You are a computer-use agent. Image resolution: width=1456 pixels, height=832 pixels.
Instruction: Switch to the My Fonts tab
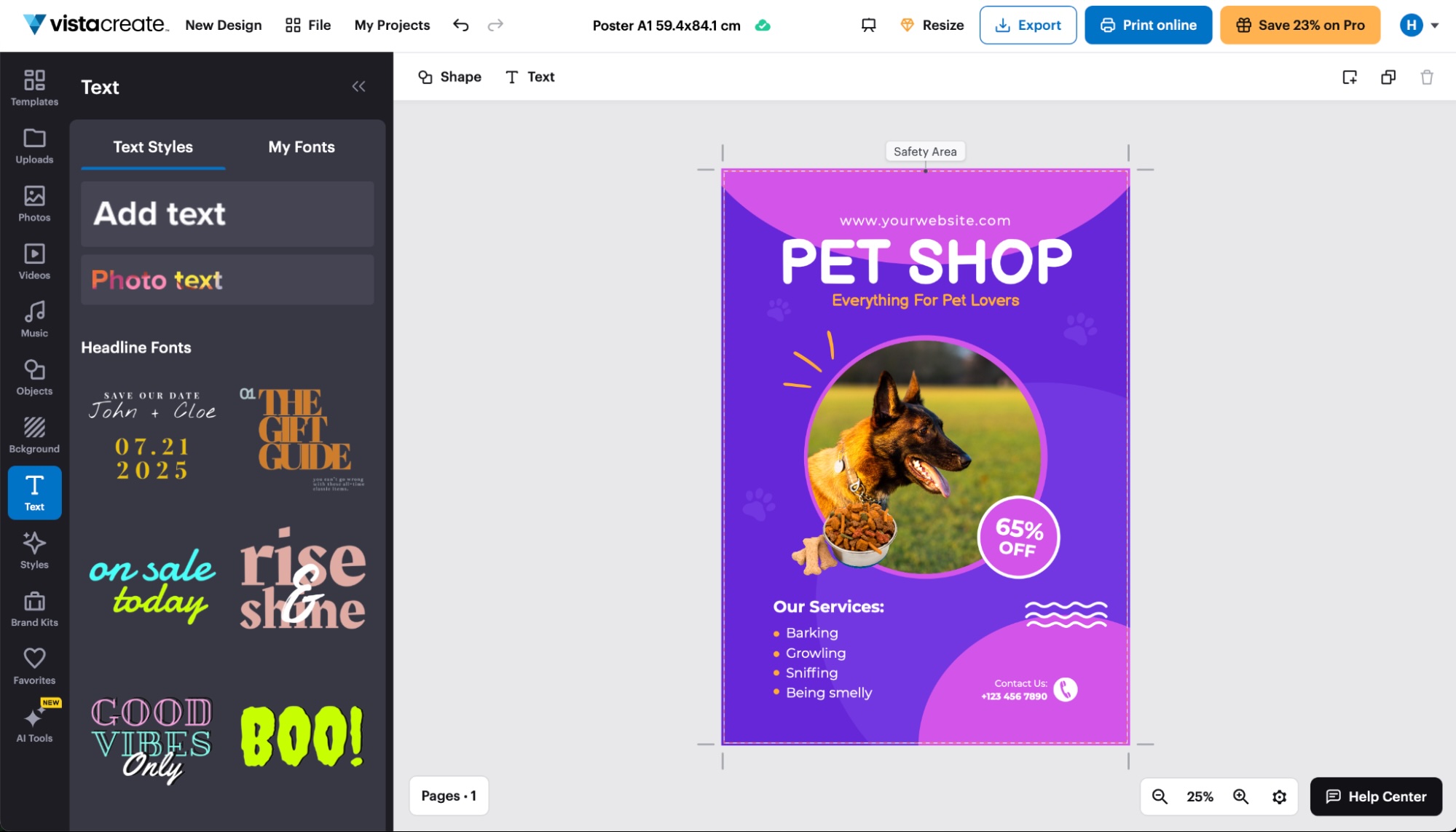click(301, 146)
